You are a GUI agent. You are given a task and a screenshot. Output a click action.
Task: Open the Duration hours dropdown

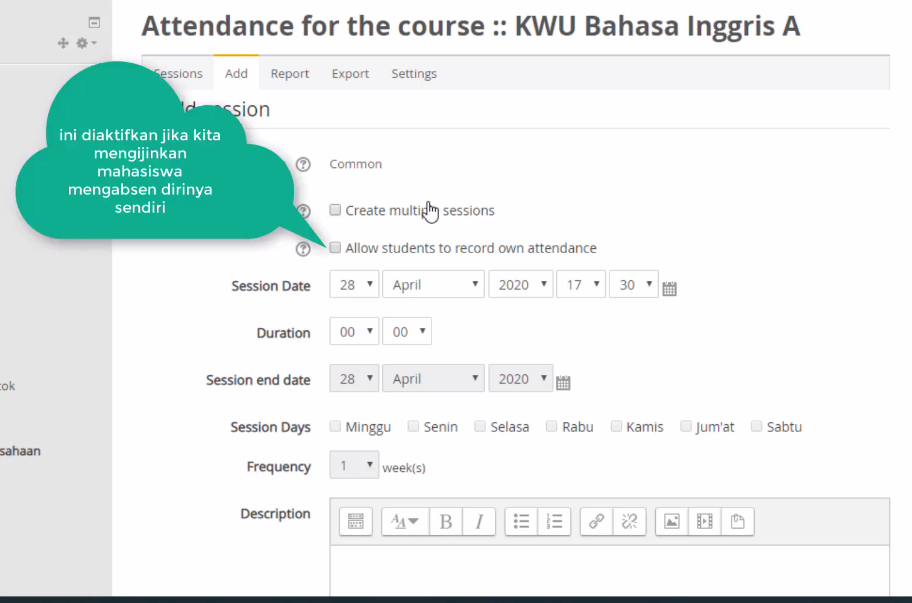coord(354,331)
